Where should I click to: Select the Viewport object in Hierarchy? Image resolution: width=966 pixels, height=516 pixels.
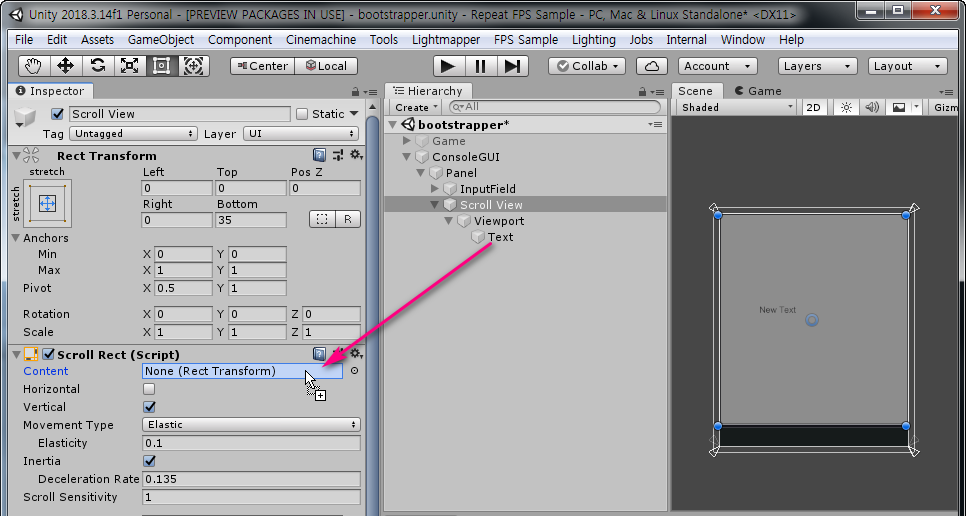499,221
